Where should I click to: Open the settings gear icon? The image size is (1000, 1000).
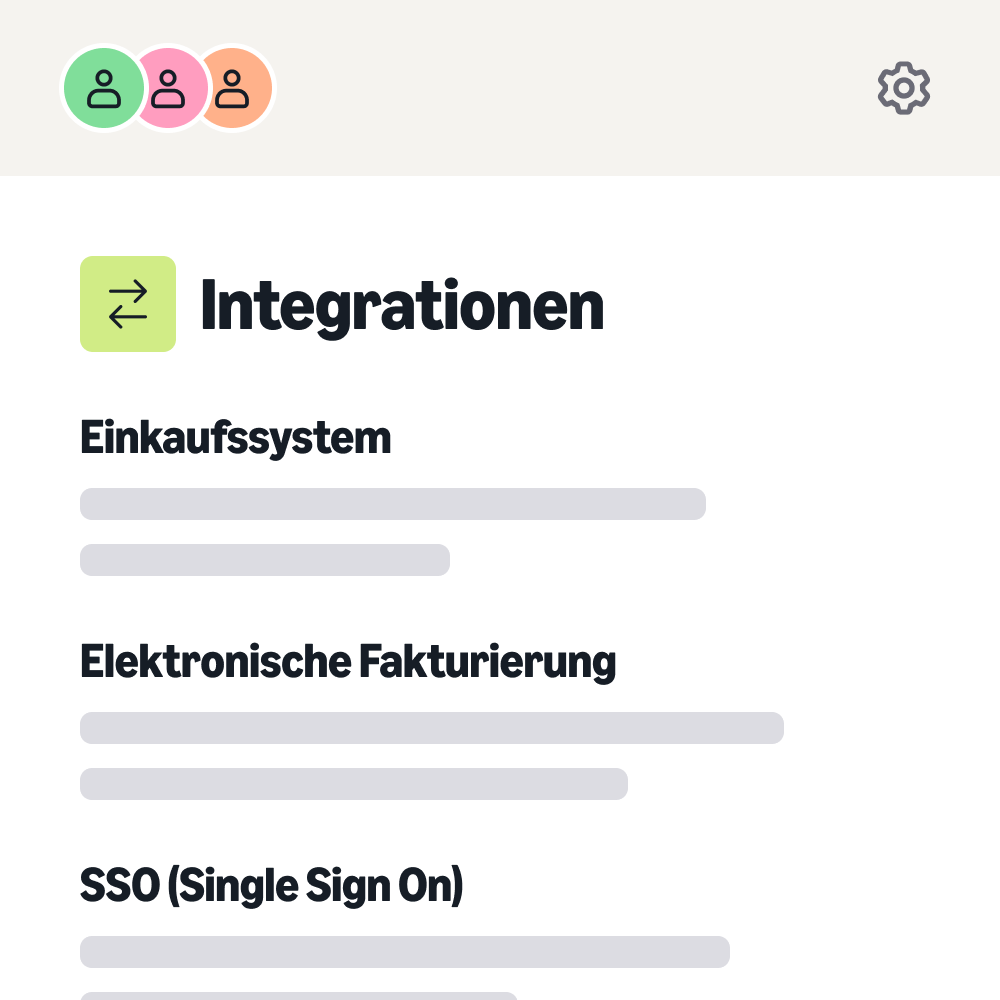903,87
